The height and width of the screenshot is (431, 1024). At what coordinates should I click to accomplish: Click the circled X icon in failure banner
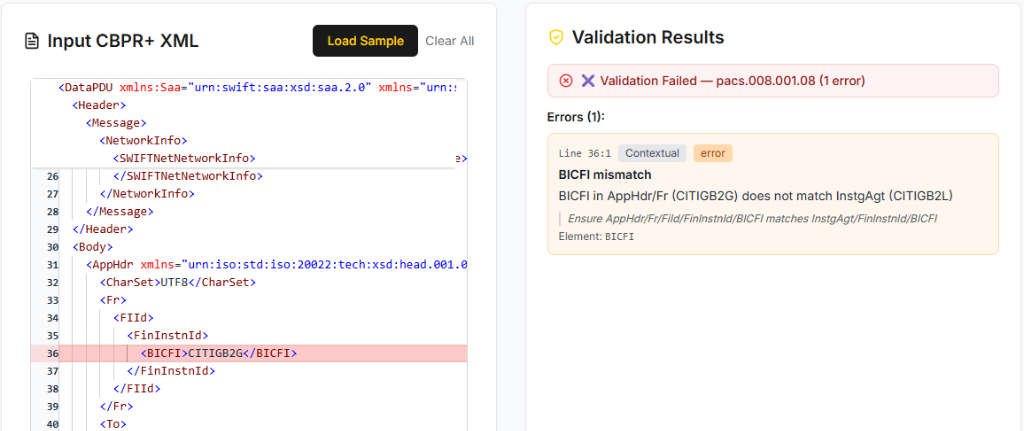click(x=566, y=80)
